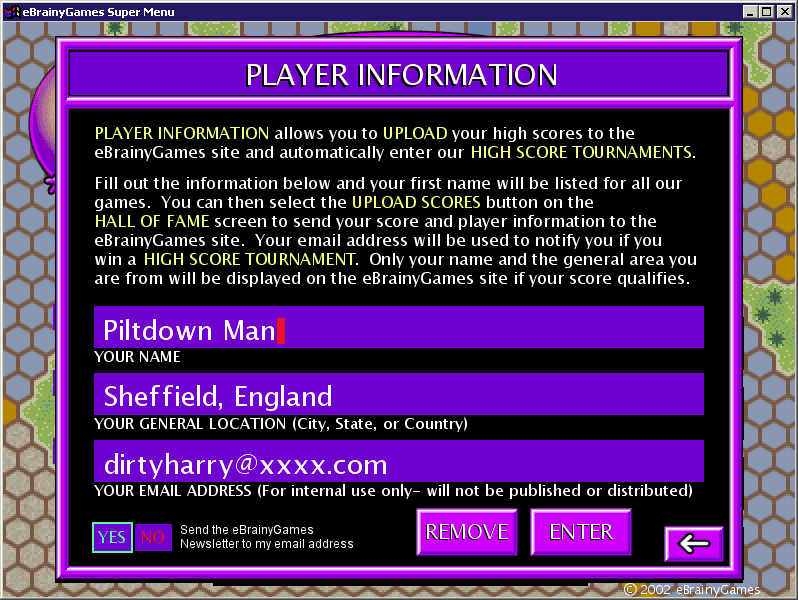
Task: Select NO for the newsletter
Action: (153, 537)
